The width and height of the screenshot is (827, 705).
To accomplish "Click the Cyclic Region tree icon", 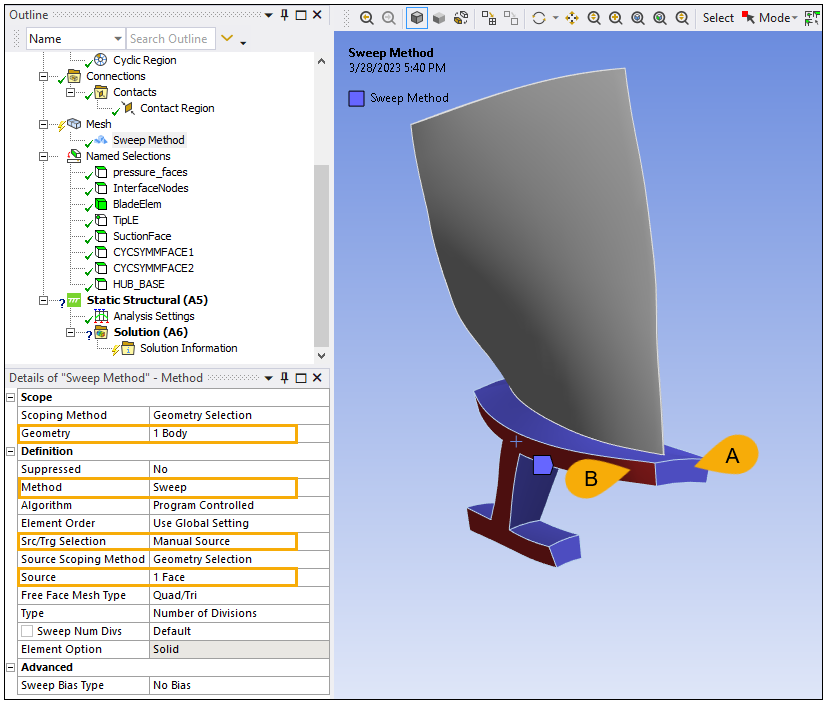I will [101, 60].
